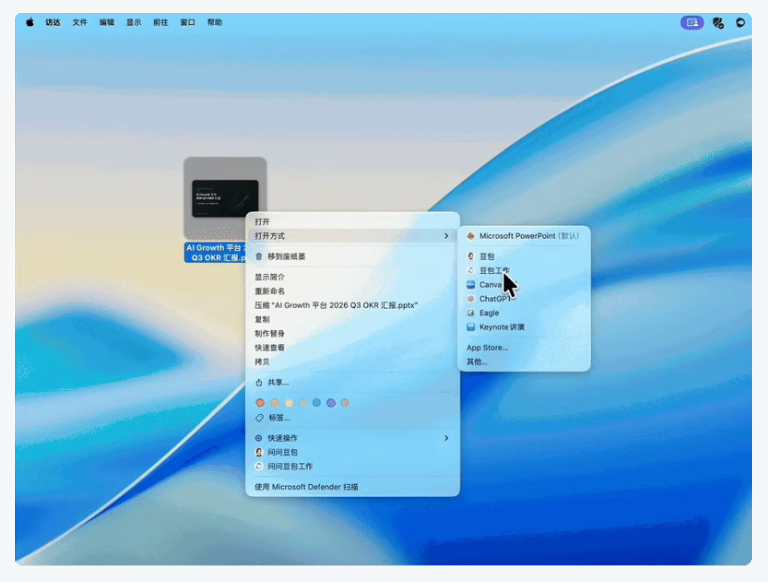Viewport: 768px width, 582px height.
Task: Apply the gray tag color
Action: (x=345, y=403)
